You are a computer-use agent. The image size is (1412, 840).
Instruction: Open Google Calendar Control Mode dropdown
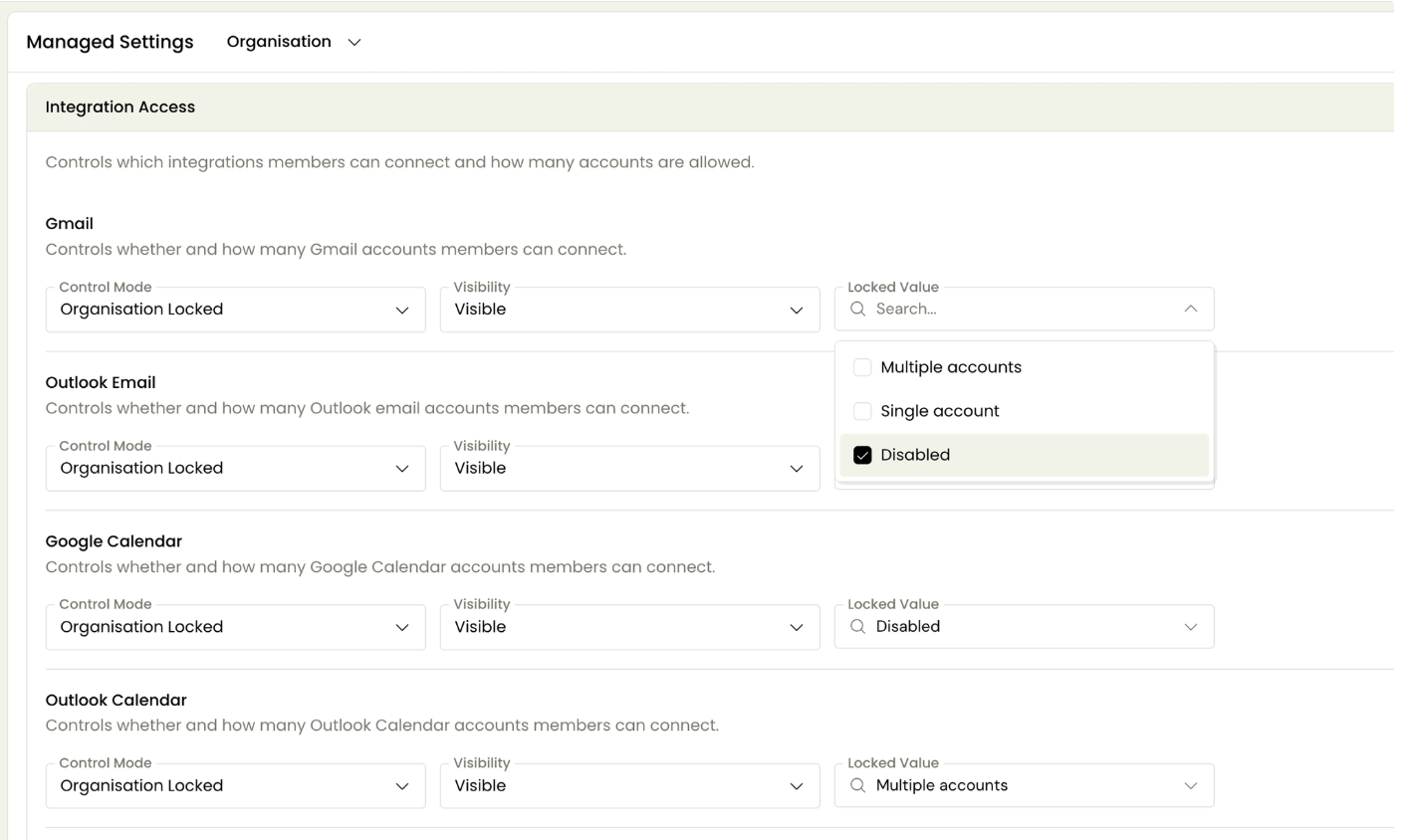tap(235, 627)
